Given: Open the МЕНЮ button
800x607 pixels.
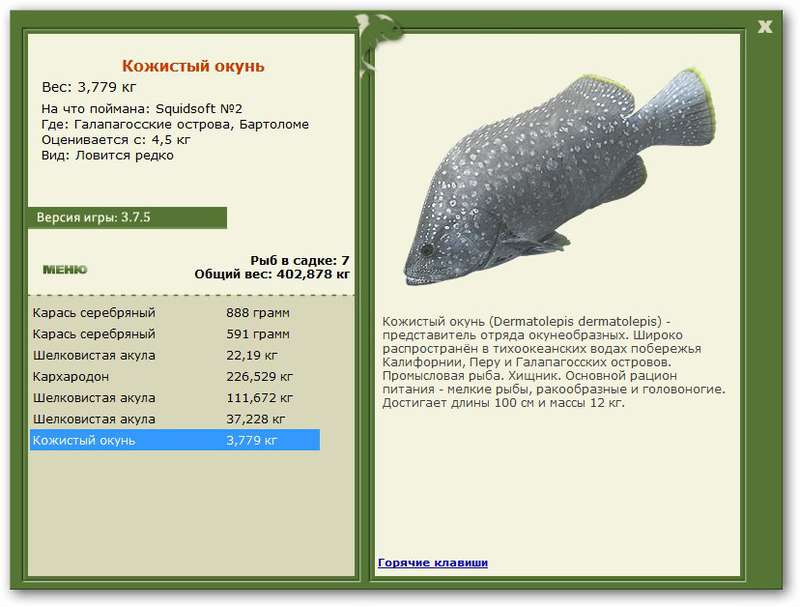Looking at the screenshot, I should [65, 269].
